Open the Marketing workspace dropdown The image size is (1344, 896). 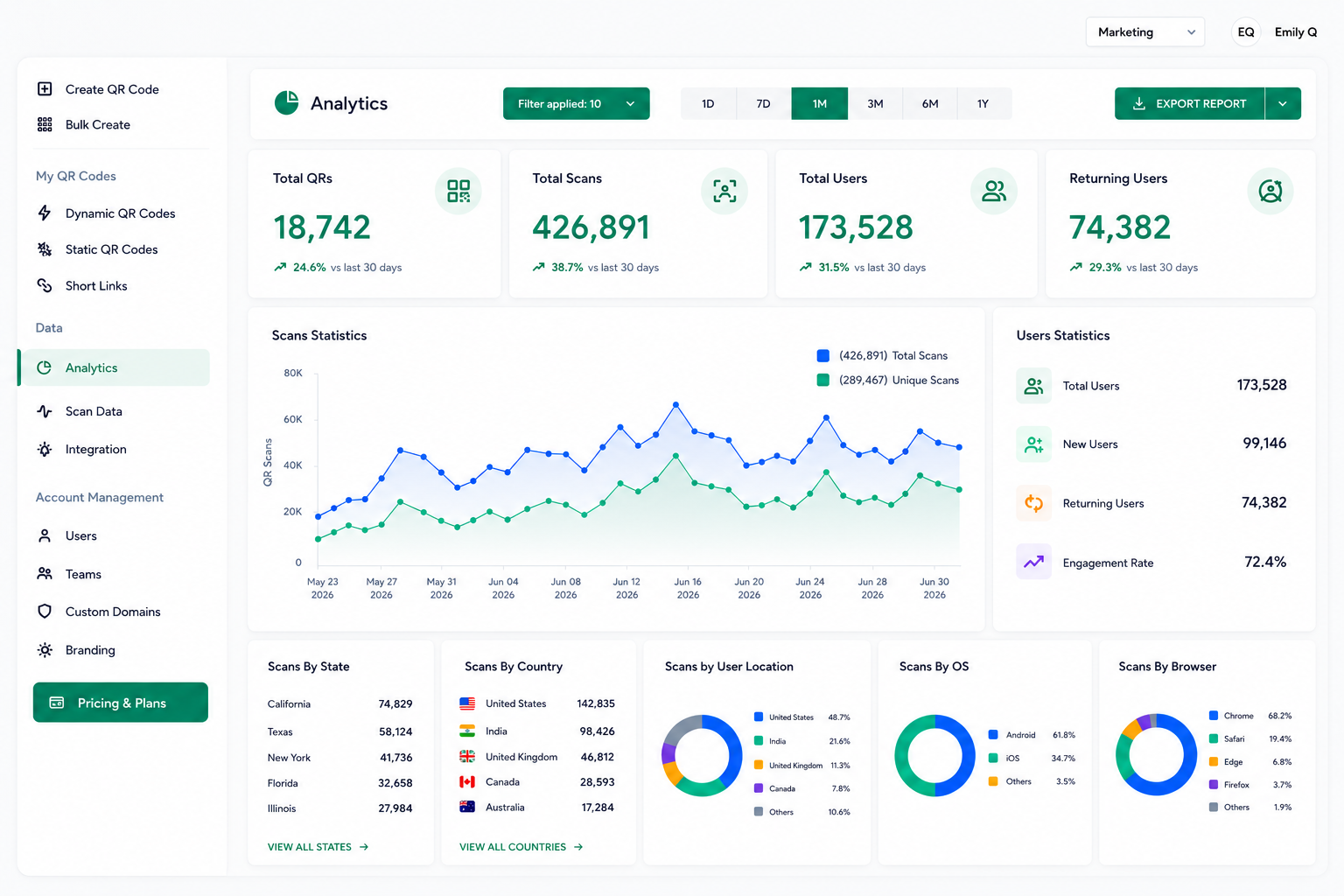point(1145,32)
